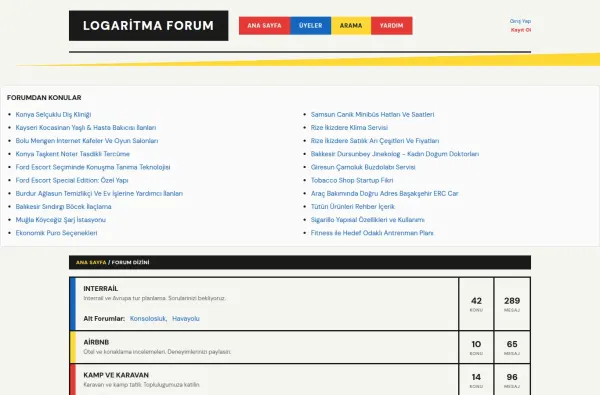The width and height of the screenshot is (600, 395).
Task: Go to the ÜYELER menu item
Action: click(310, 26)
